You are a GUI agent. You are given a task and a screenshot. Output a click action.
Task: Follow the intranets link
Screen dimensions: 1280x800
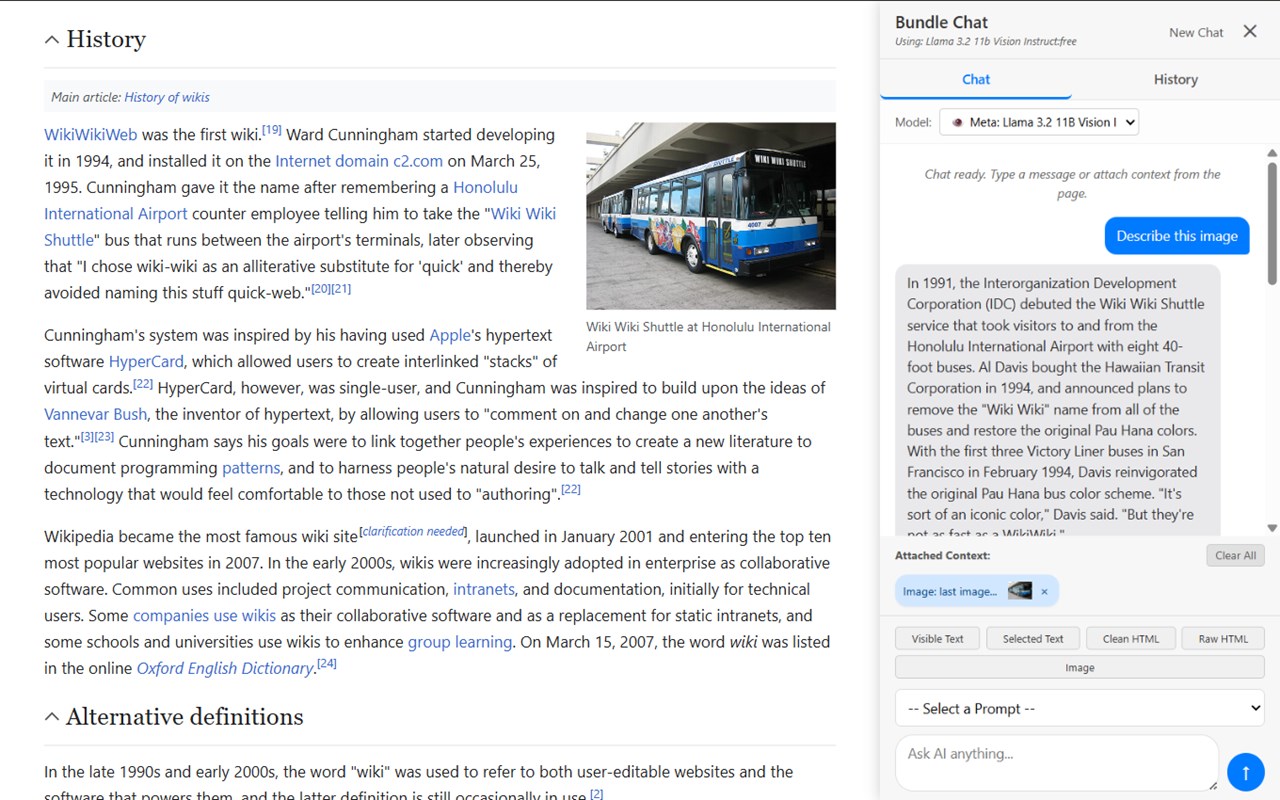coord(484,589)
